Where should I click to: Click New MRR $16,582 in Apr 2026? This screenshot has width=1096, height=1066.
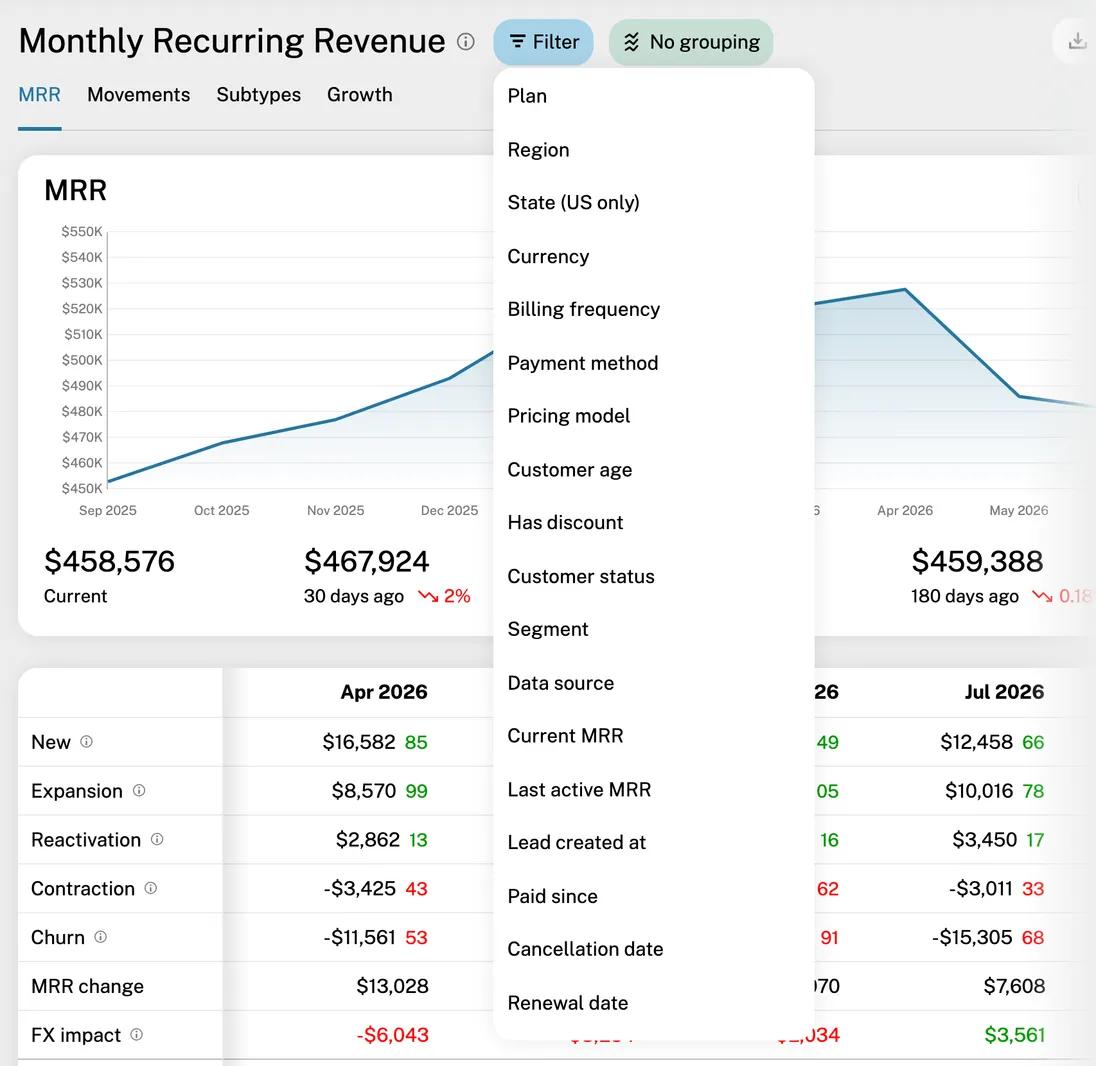(359, 742)
